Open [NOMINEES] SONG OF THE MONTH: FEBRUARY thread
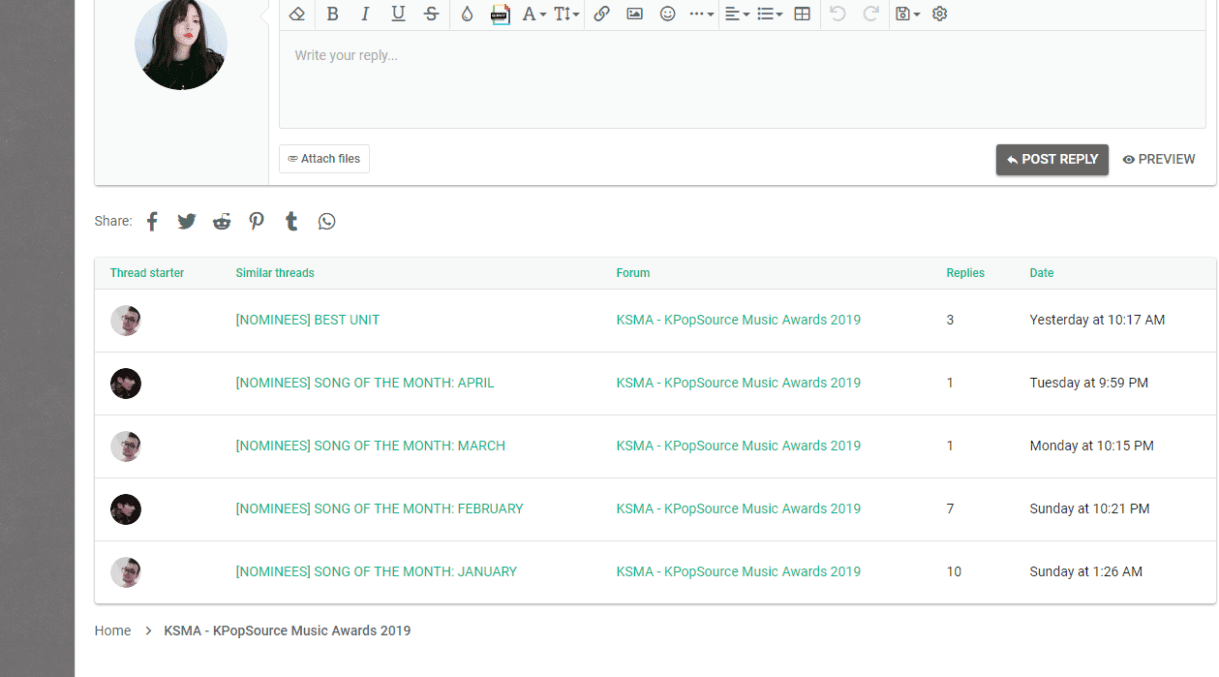The width and height of the screenshot is (1219, 677). [x=379, y=509]
